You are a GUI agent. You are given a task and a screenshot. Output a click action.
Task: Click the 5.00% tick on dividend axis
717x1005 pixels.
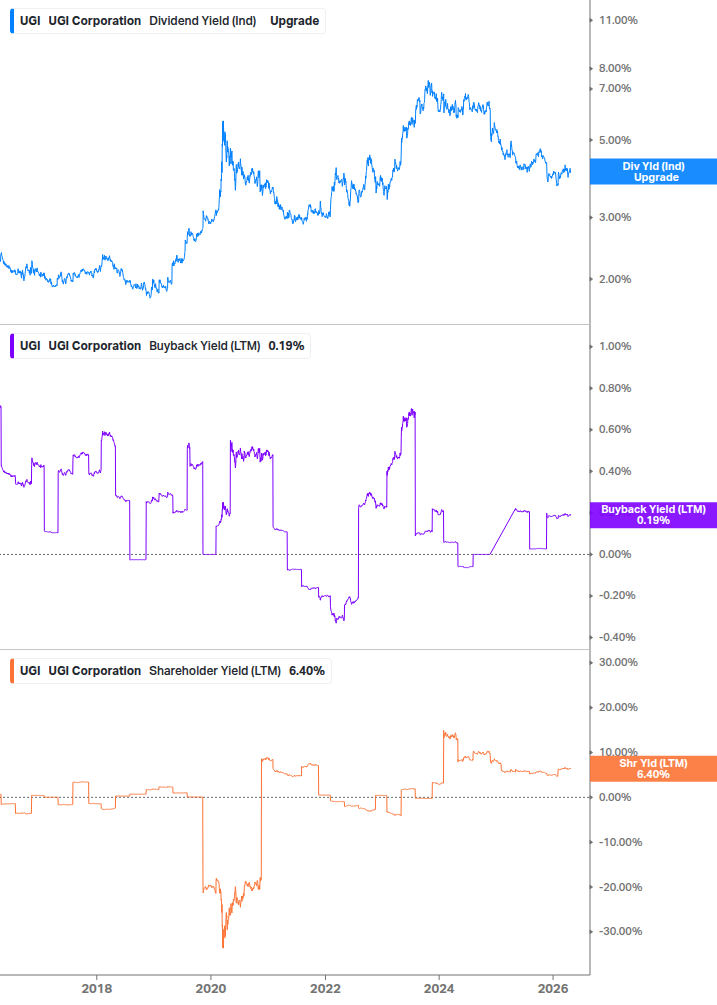click(615, 140)
